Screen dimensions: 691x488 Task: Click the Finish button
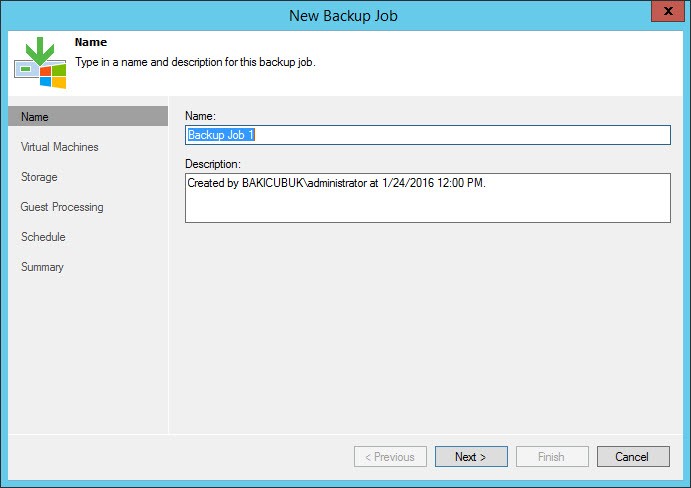tap(552, 457)
